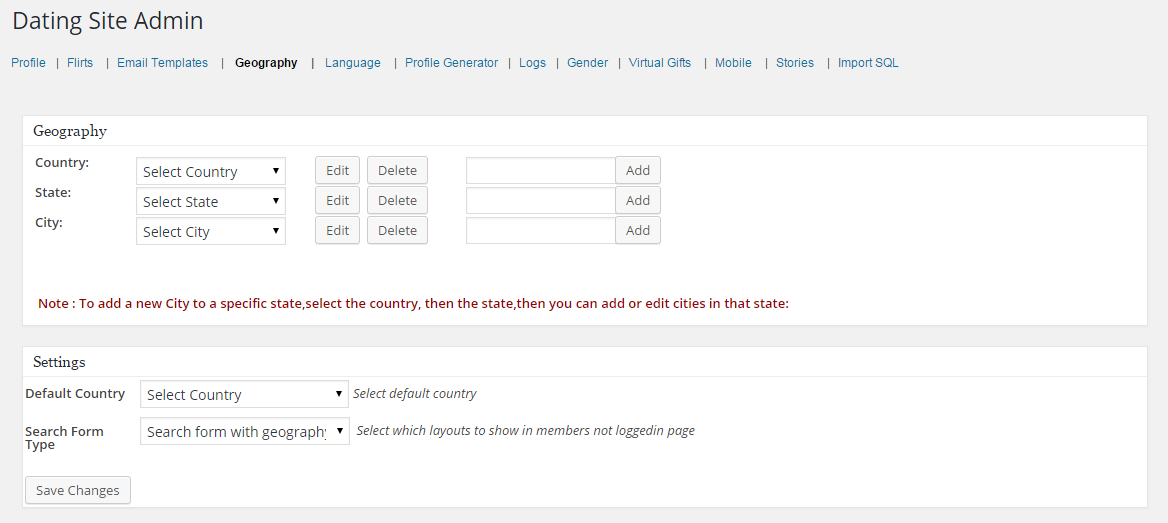Open the Search Form Type dropdown
This screenshot has height=523, width=1168.
[x=244, y=431]
